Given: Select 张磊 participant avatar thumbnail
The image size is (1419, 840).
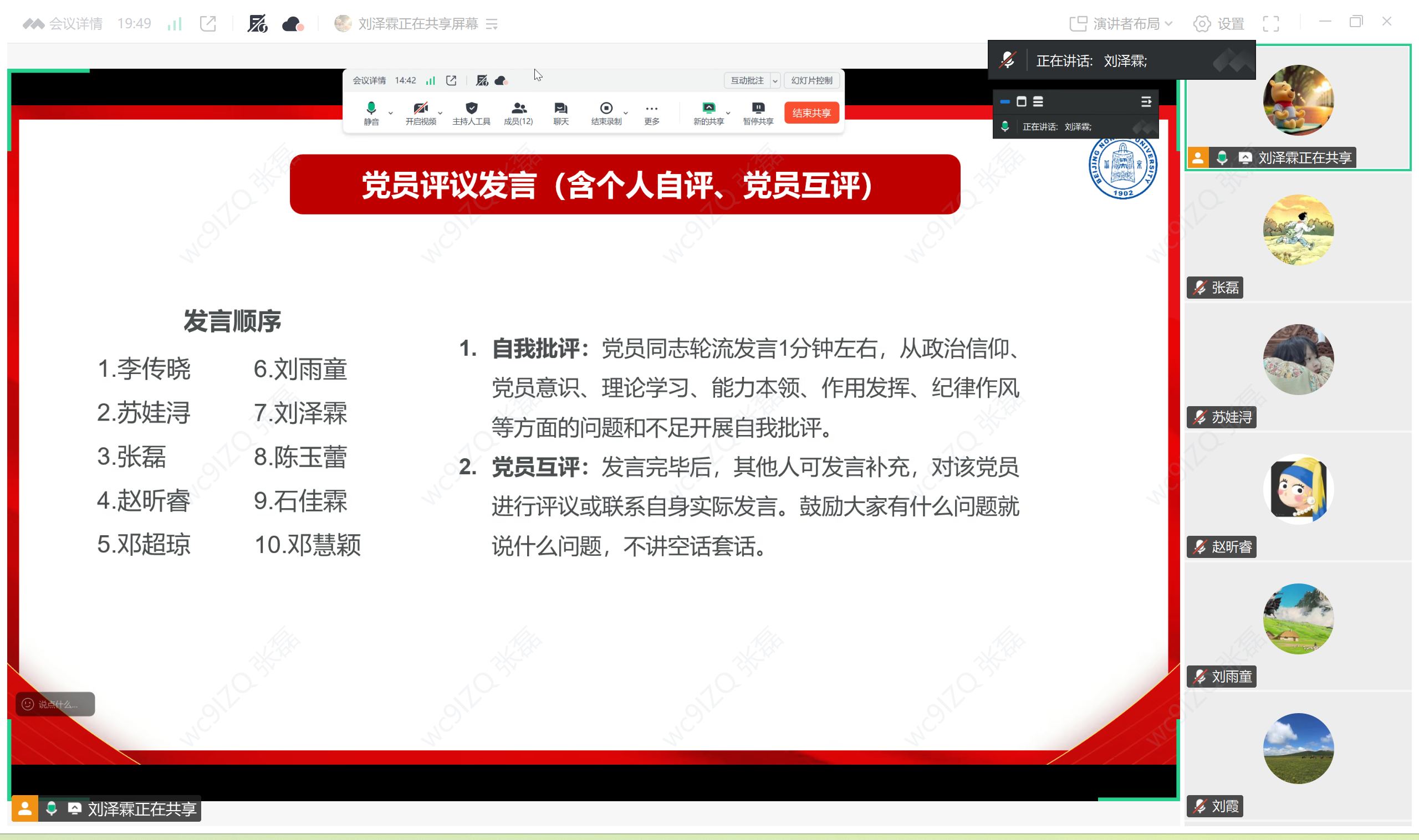Looking at the screenshot, I should [x=1298, y=229].
